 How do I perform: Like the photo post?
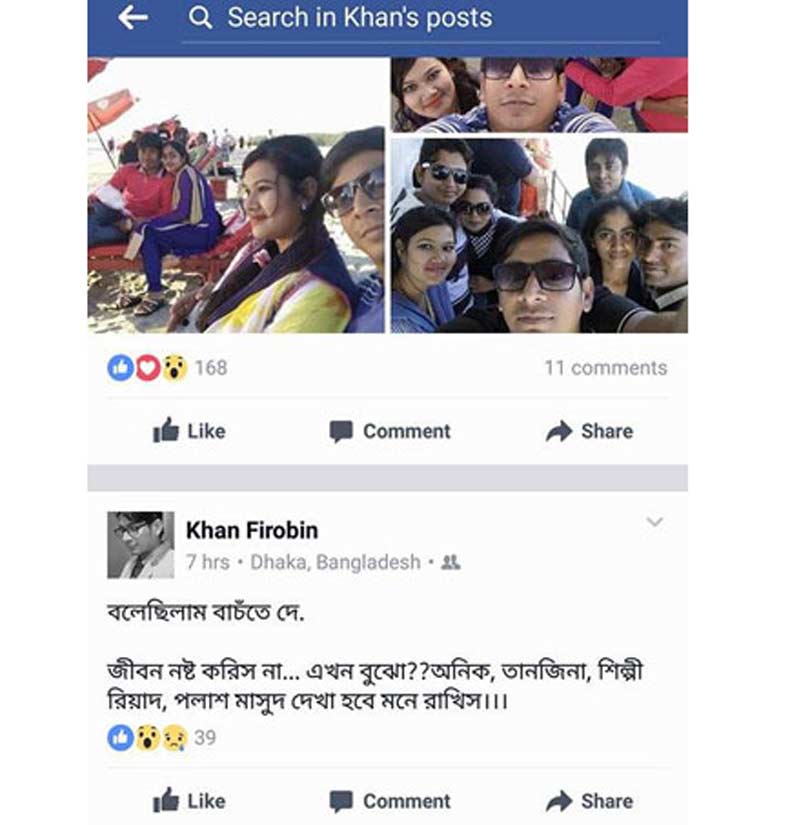pos(189,431)
